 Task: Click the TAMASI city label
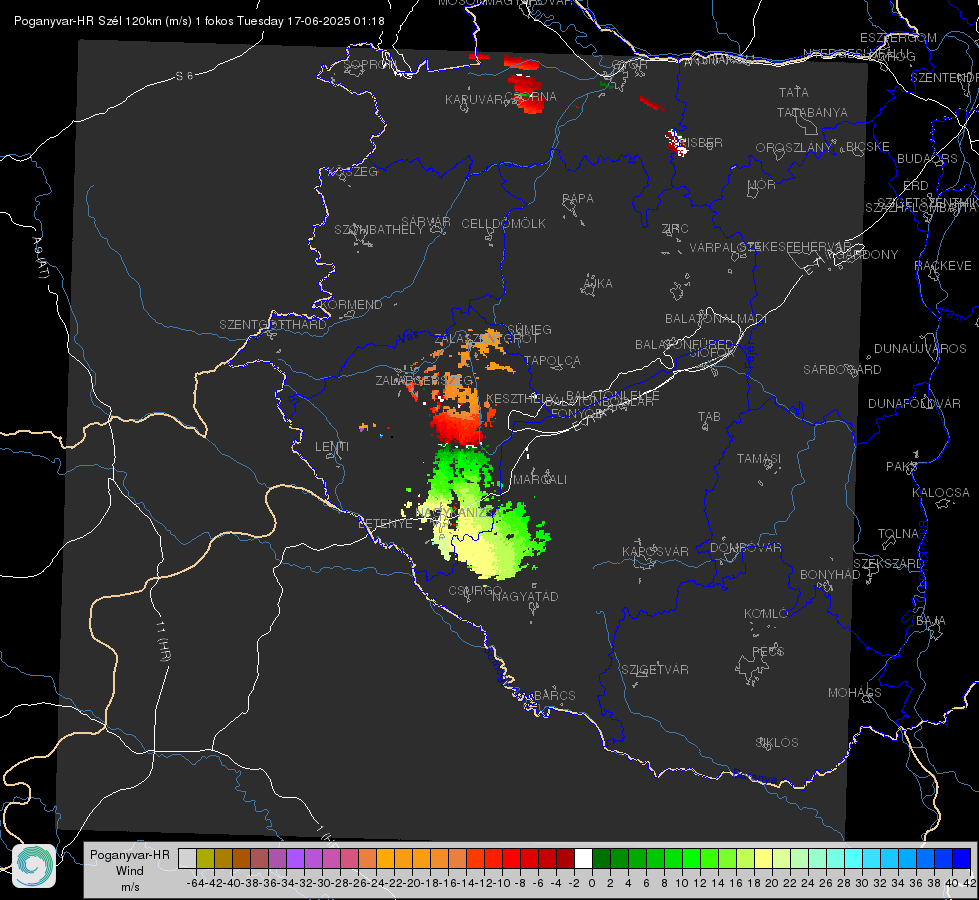point(759,459)
